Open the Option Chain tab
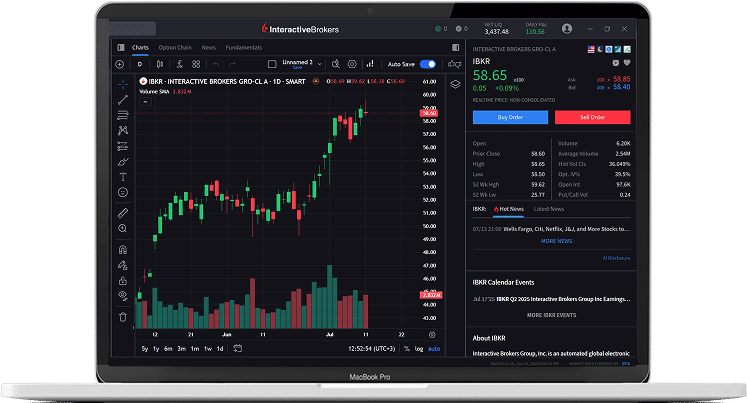Viewport: 748px width, 403px height. [x=175, y=47]
